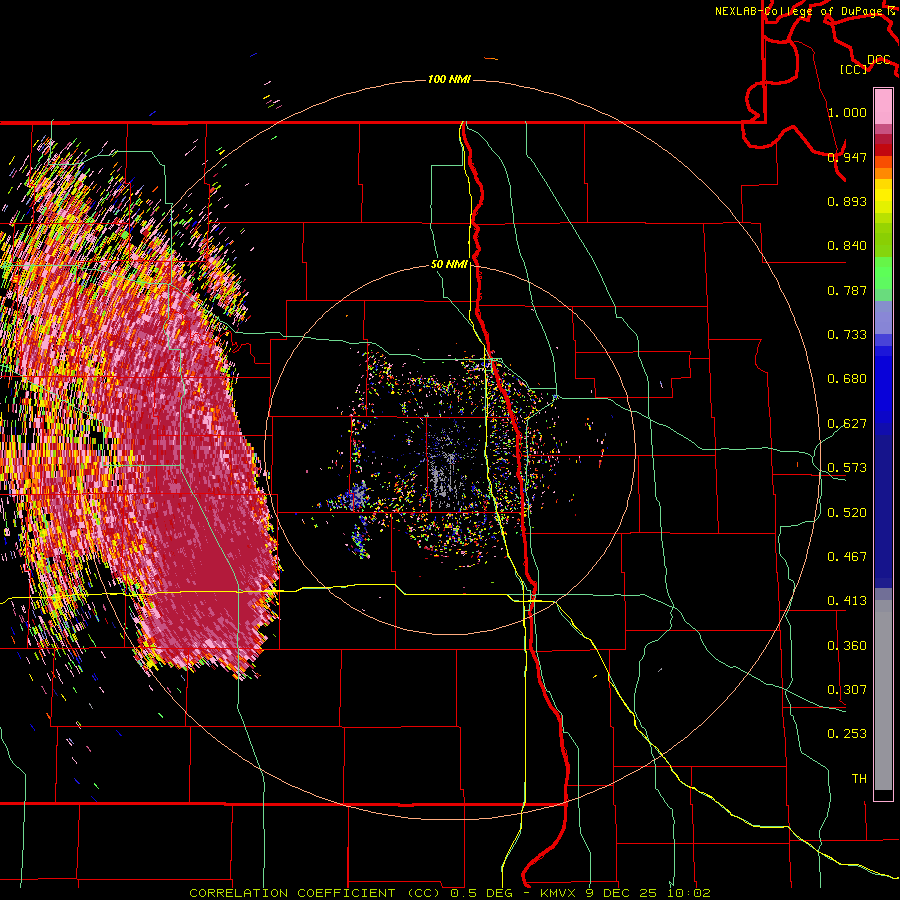Click the 100 NMI range ring label

[449, 79]
